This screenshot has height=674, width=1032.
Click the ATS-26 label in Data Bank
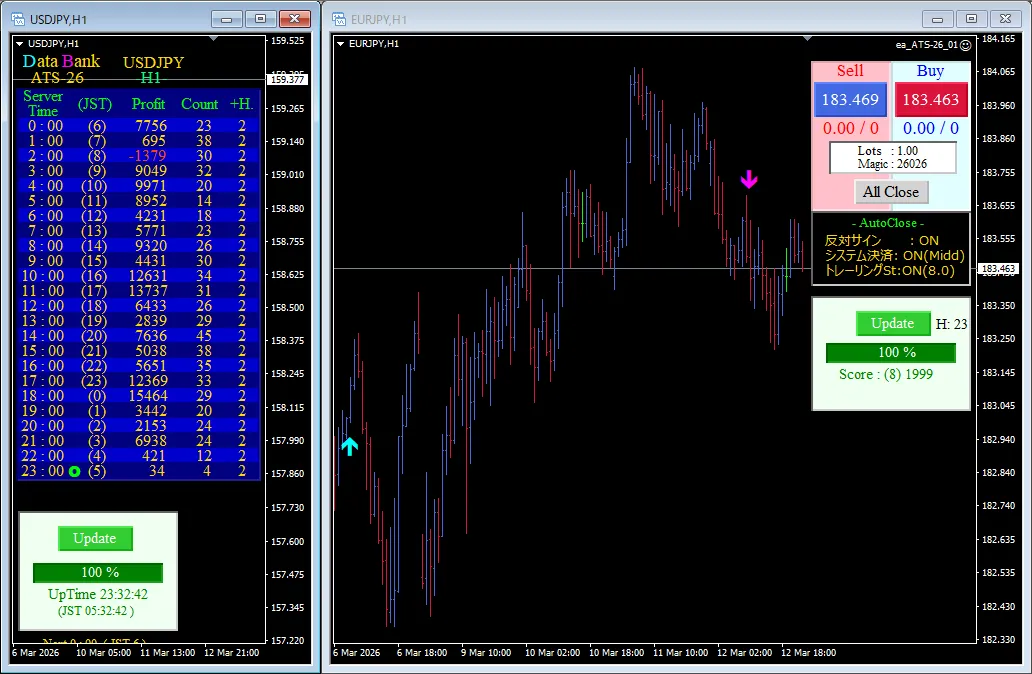click(57, 78)
